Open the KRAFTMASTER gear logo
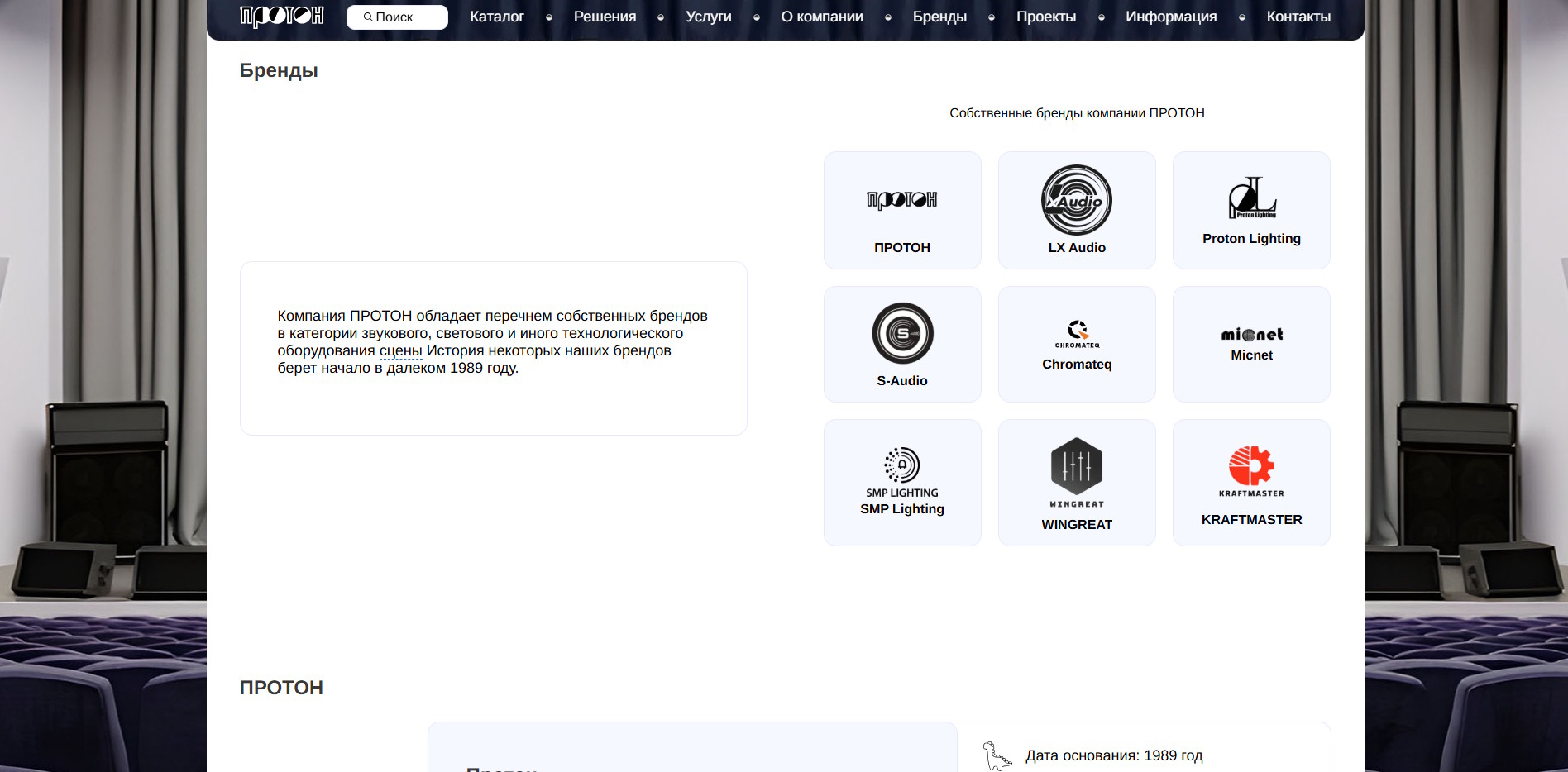 tap(1252, 471)
